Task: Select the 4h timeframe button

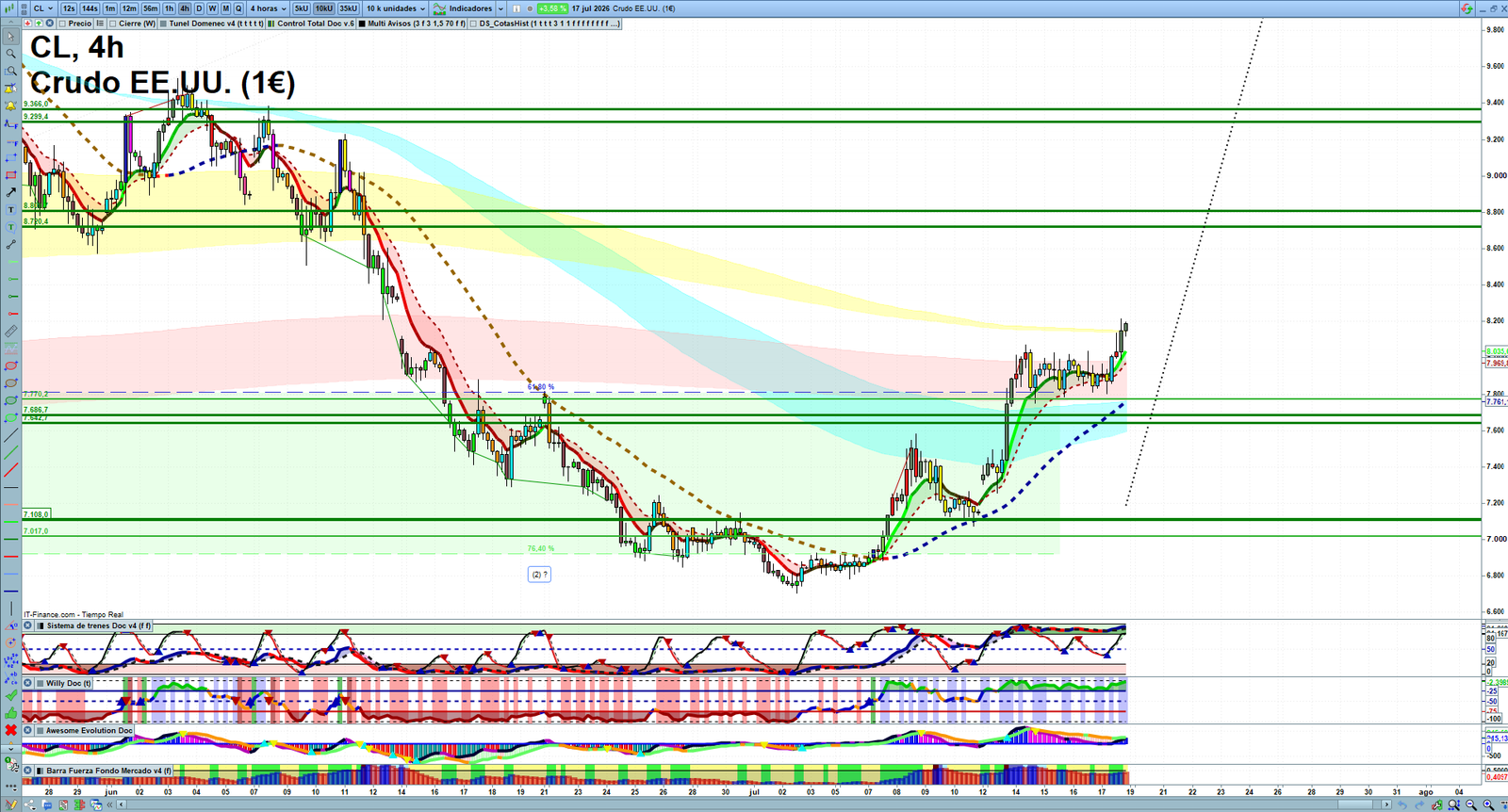Action: [185, 8]
